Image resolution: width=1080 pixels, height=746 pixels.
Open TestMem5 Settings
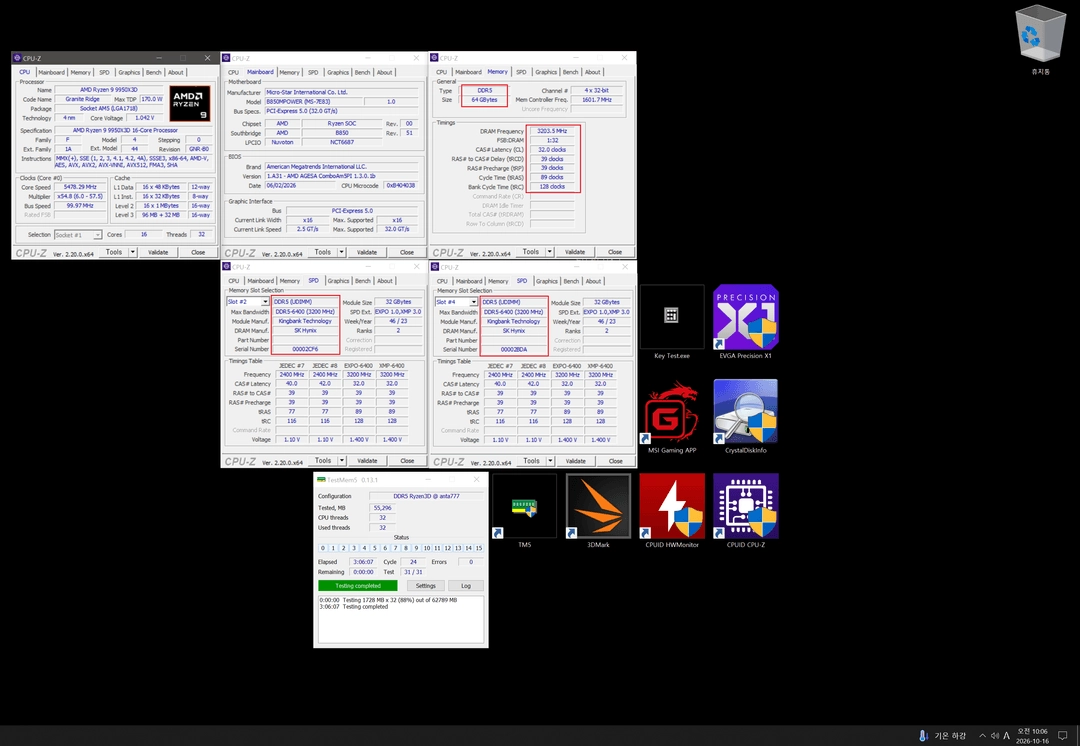pyautogui.click(x=425, y=586)
